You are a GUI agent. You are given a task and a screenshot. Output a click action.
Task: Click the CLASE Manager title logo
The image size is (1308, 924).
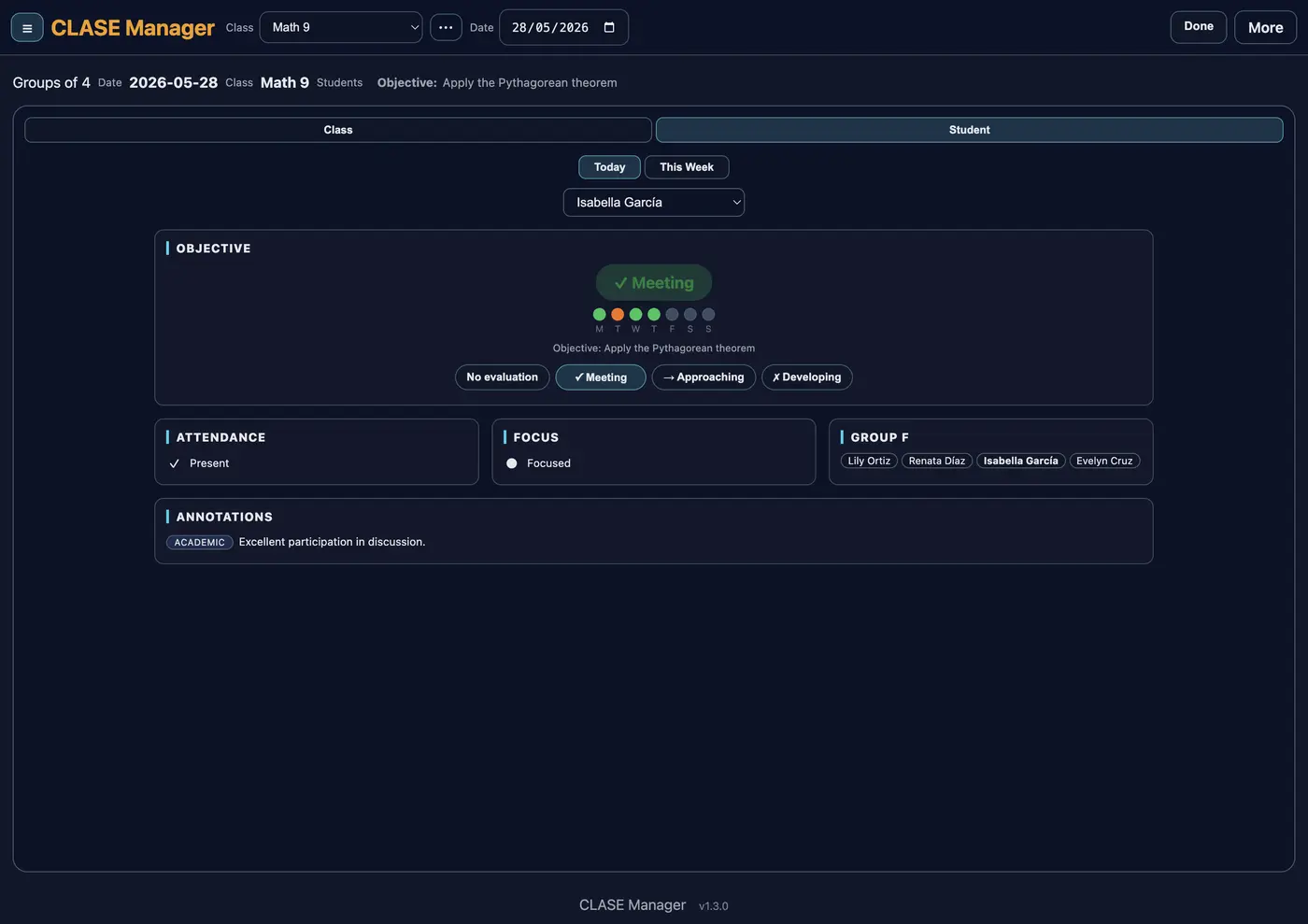[x=133, y=28]
